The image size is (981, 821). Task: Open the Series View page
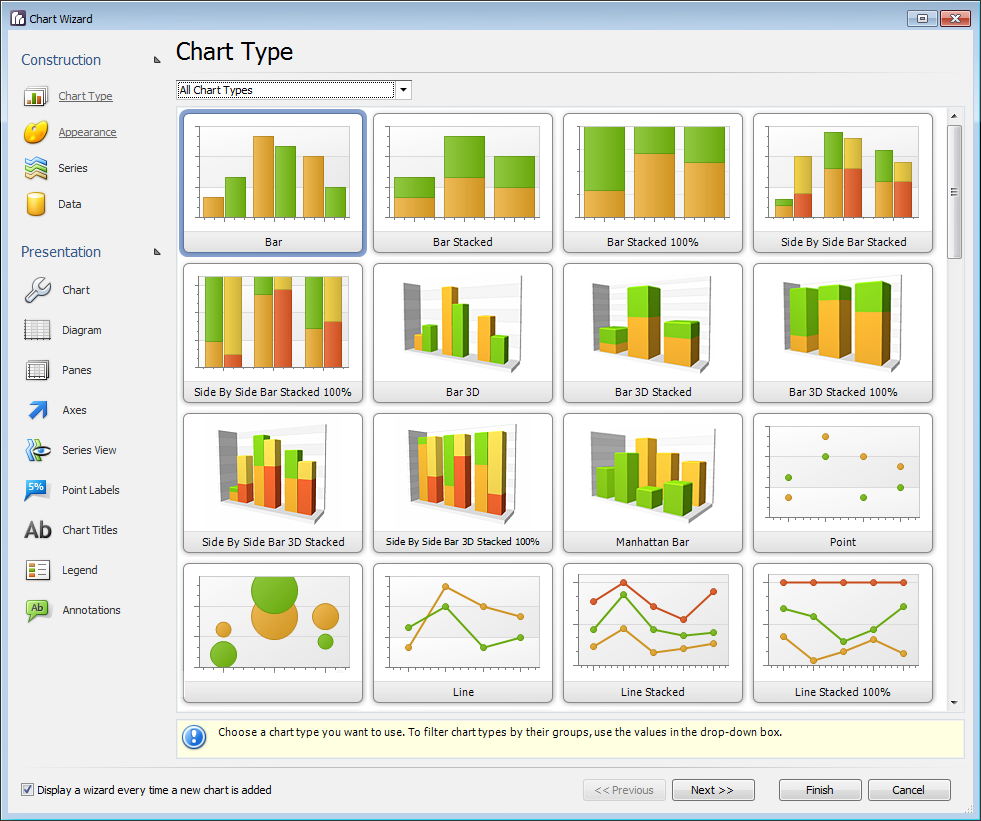[x=89, y=450]
